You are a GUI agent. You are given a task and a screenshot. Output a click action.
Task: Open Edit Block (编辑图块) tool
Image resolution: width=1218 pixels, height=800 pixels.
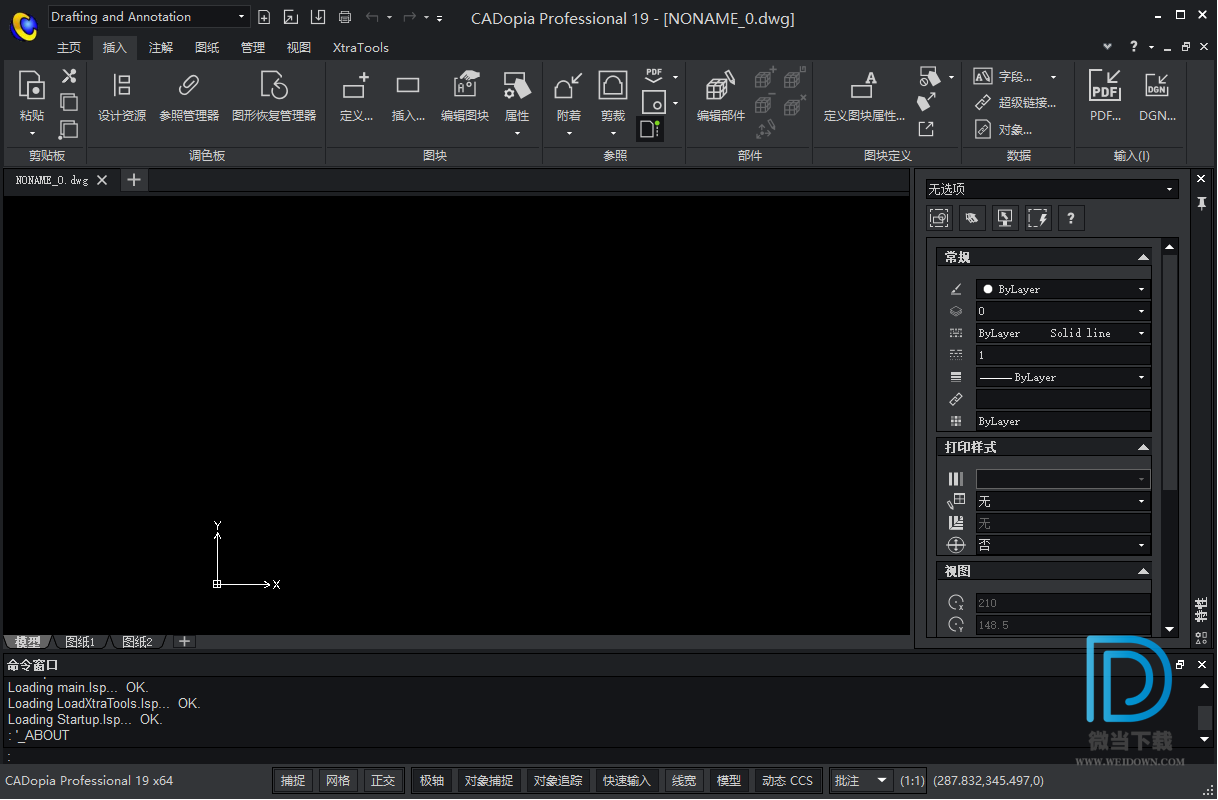[x=465, y=97]
